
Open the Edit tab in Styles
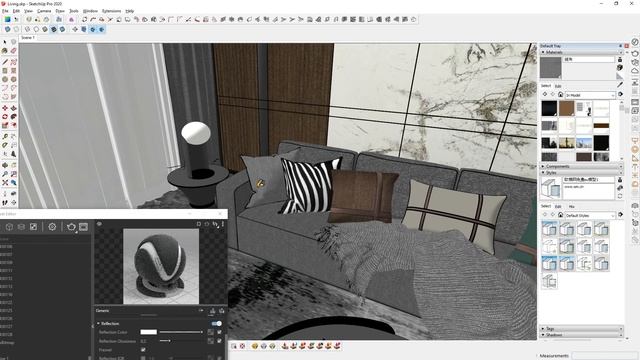coord(558,207)
